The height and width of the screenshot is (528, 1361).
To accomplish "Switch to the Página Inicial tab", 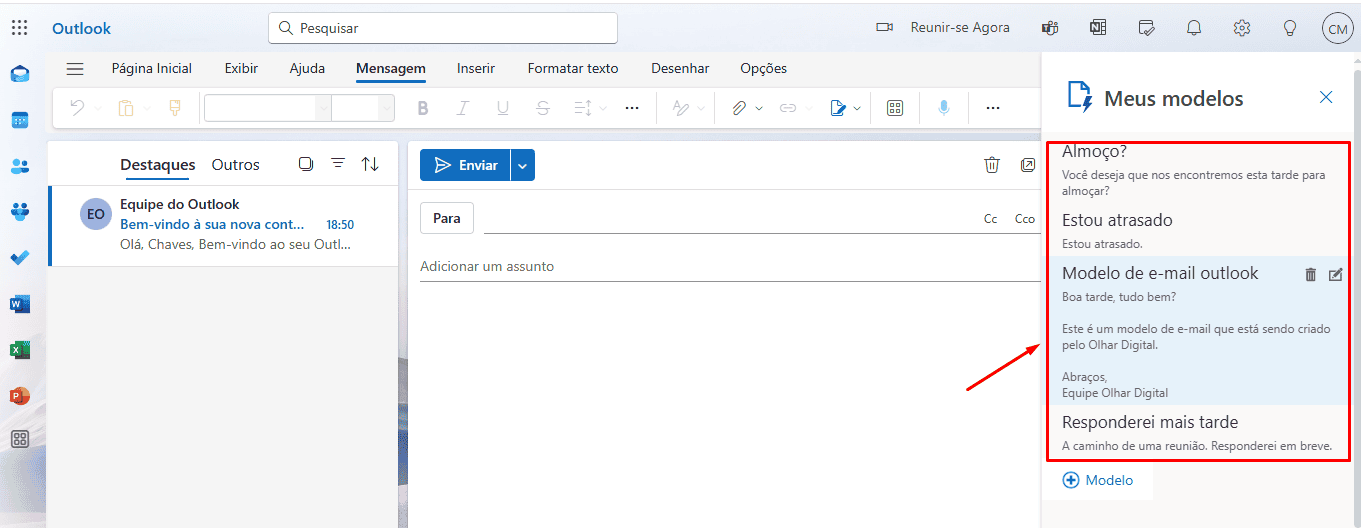I will point(152,69).
